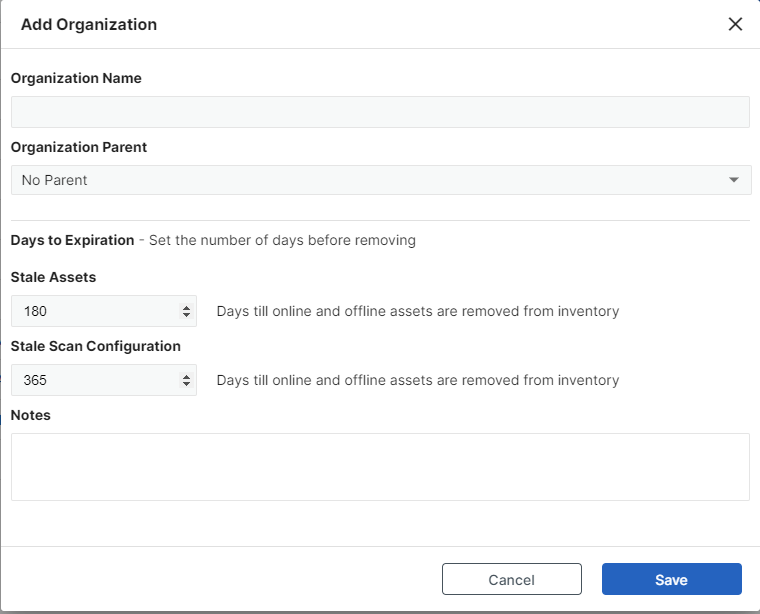Increase Stale Assets days with up arrow
The width and height of the screenshot is (760, 614).
tap(186, 307)
